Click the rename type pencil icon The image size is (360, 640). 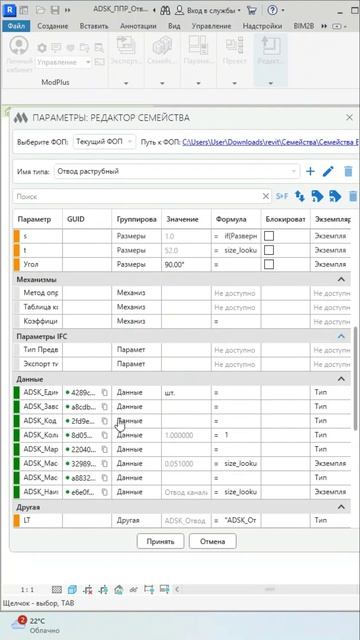point(328,171)
